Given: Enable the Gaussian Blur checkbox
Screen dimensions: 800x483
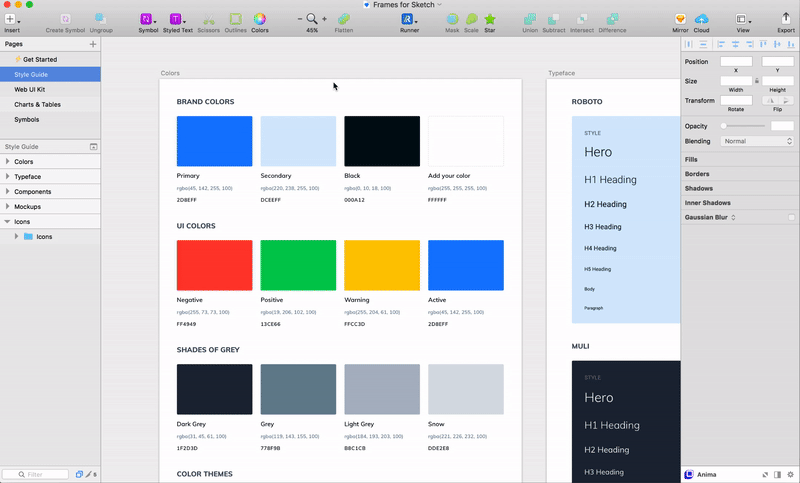Looking at the screenshot, I should point(791,217).
